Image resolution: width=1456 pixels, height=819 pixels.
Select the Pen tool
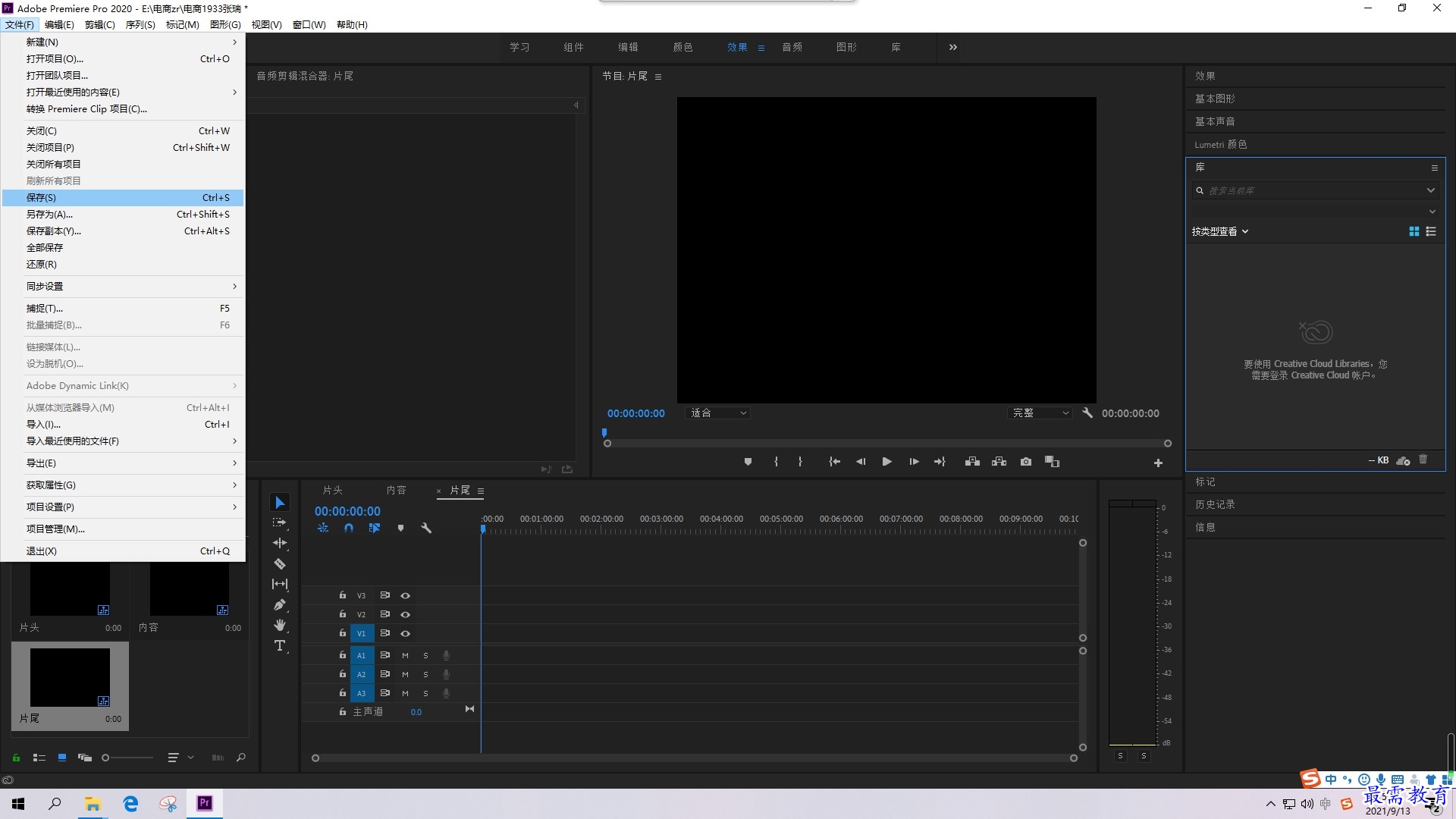pyautogui.click(x=280, y=604)
